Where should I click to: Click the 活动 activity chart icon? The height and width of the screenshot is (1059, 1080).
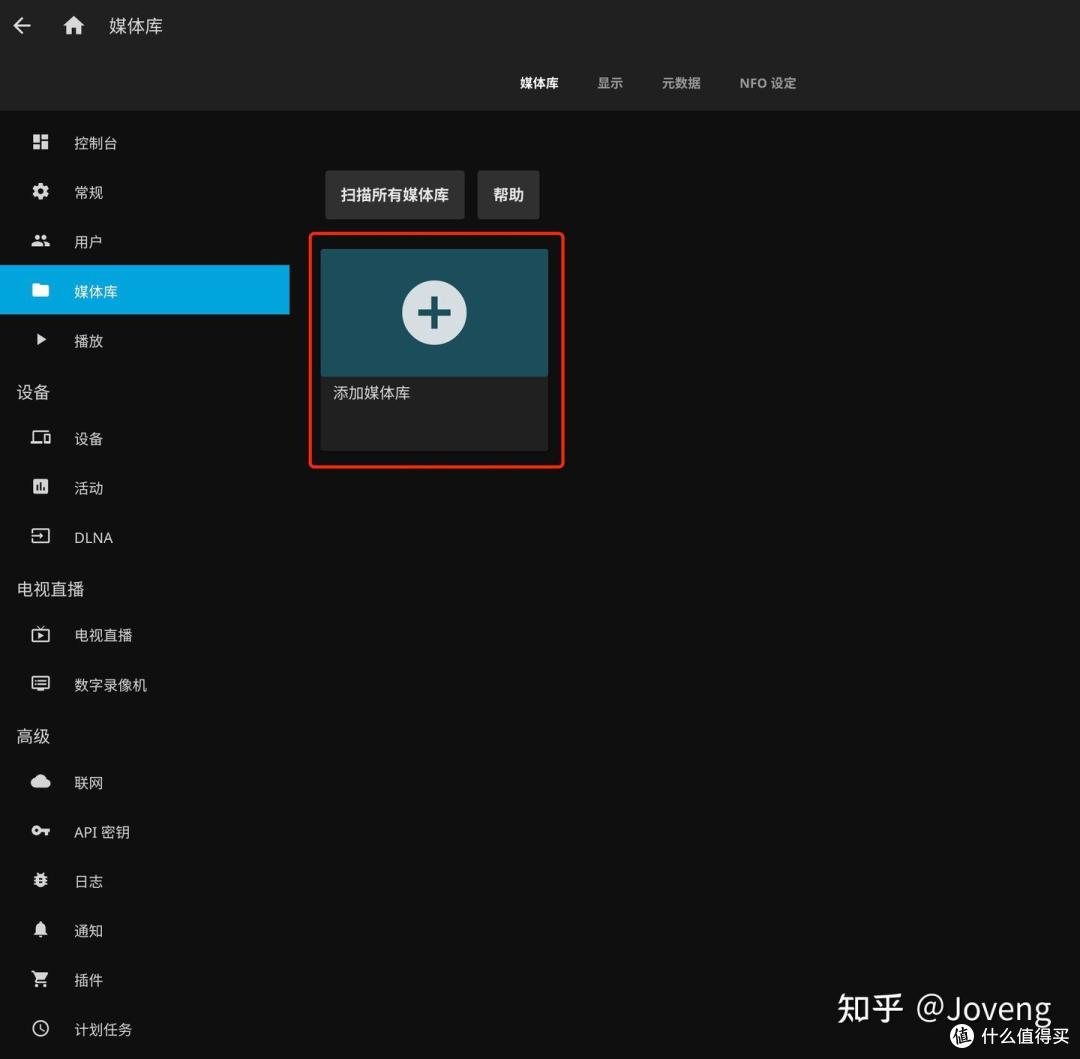(40, 487)
